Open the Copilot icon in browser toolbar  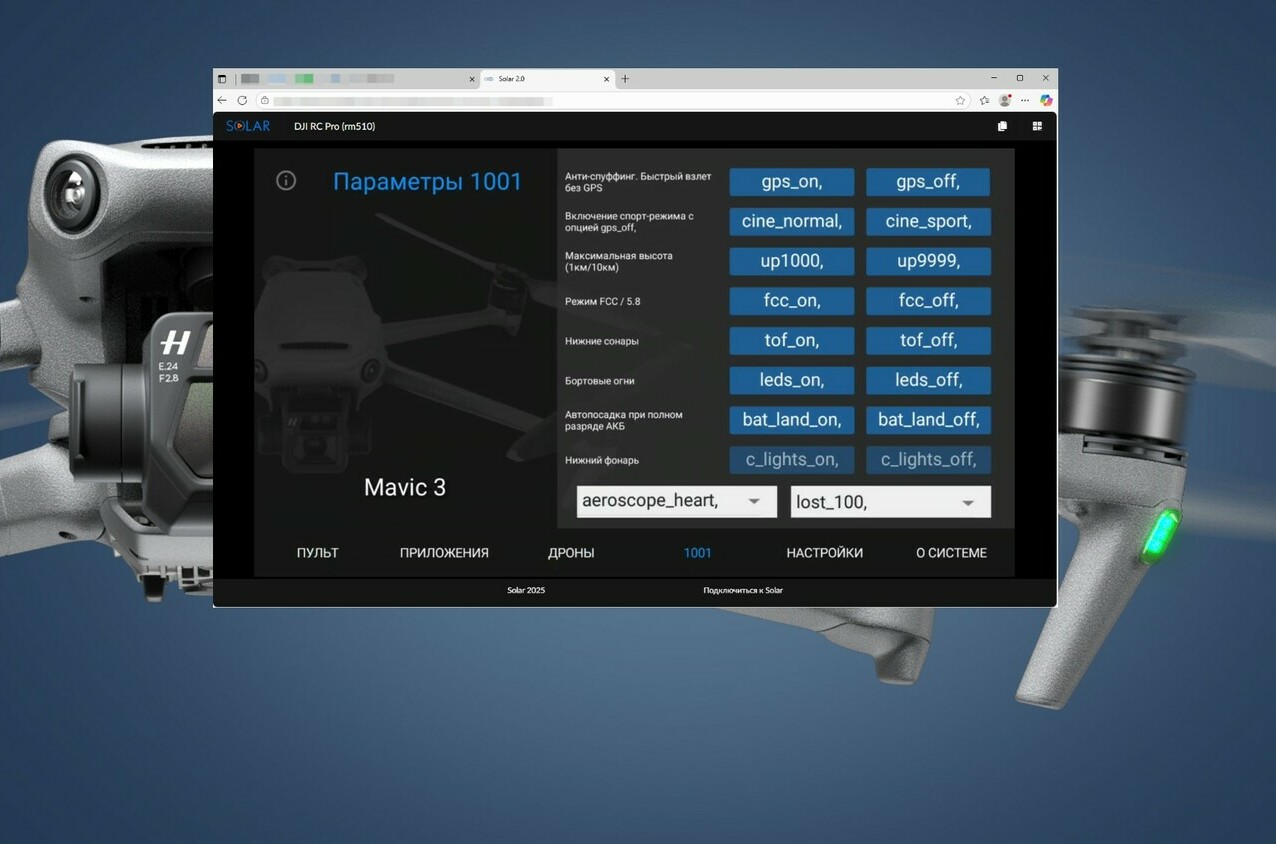pos(1046,100)
